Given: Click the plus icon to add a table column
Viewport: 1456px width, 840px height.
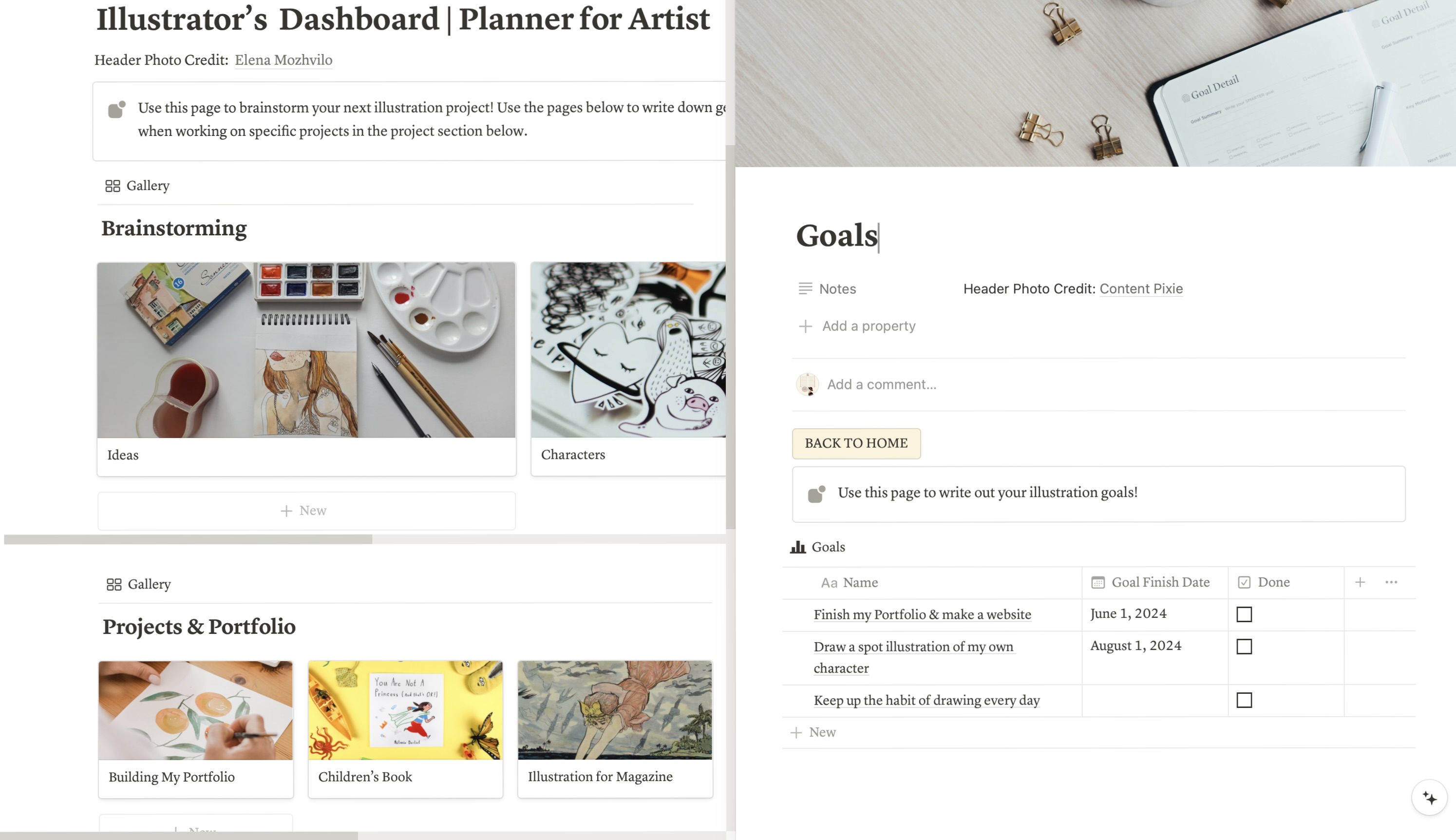Looking at the screenshot, I should point(1360,582).
